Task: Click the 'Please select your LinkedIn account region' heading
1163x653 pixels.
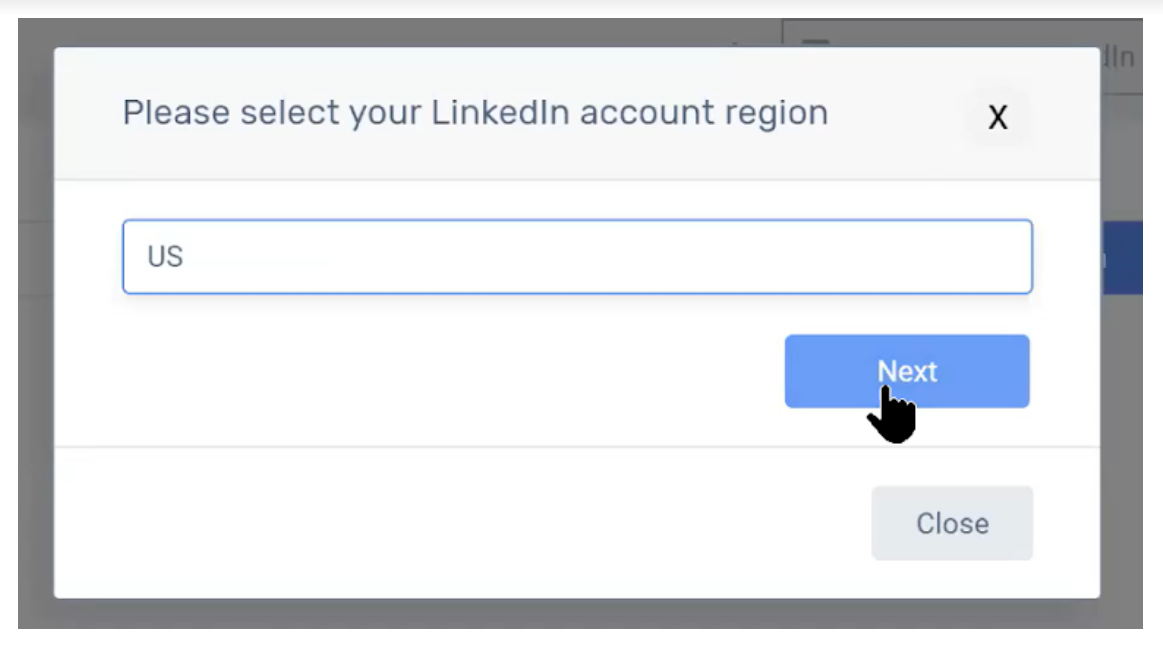Action: click(475, 113)
